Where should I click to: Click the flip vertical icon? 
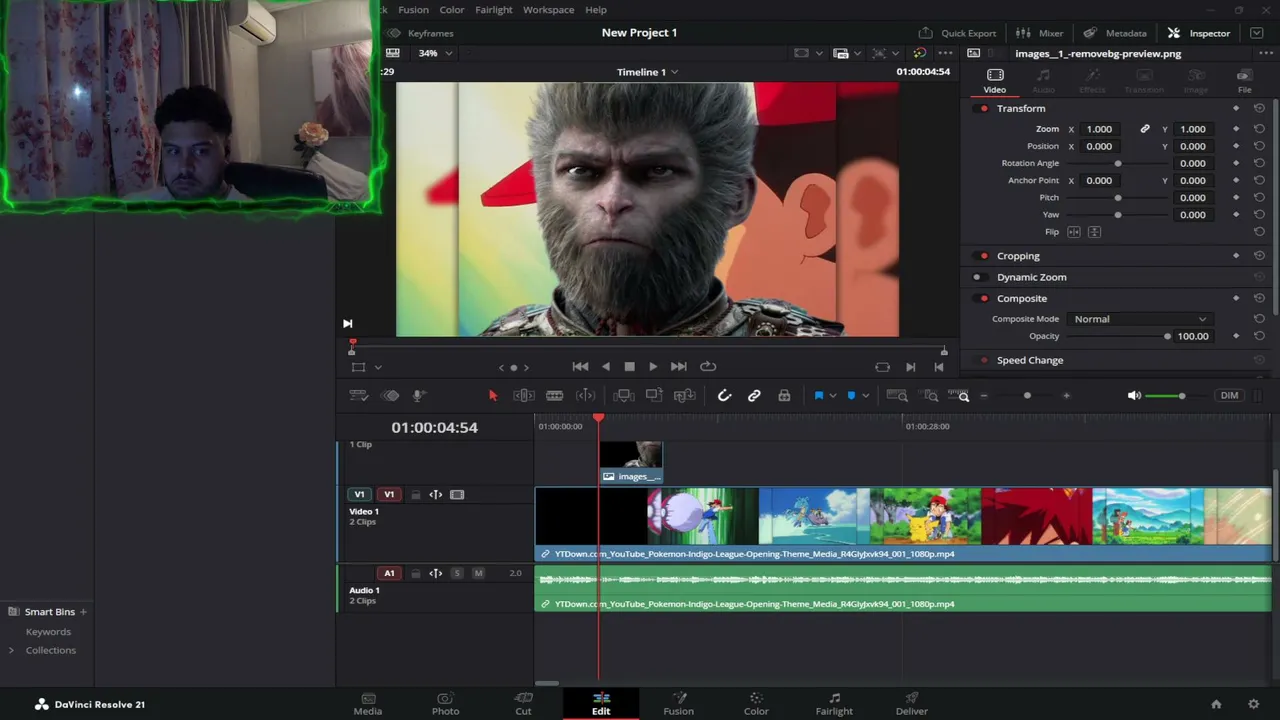tap(1094, 232)
